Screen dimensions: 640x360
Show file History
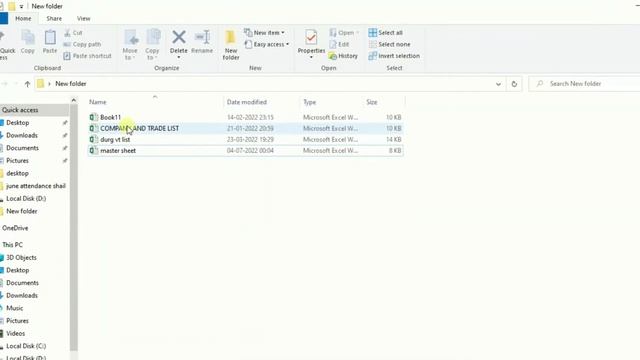(x=344, y=56)
